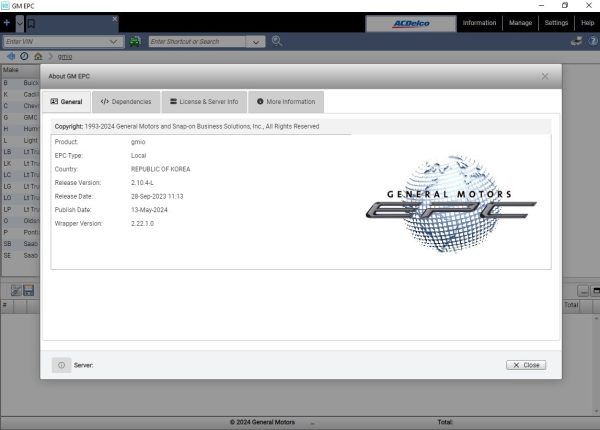The image size is (600, 430).
Task: Switch to License & Server Info tab
Action: coord(204,102)
